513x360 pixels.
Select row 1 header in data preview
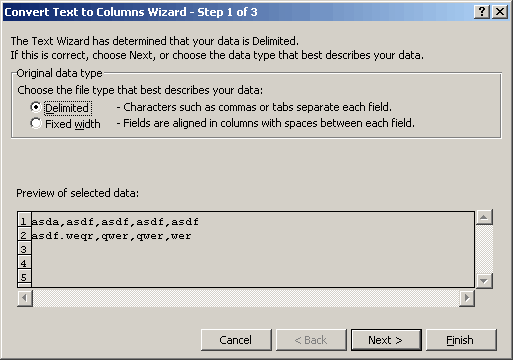pyautogui.click(x=24, y=221)
